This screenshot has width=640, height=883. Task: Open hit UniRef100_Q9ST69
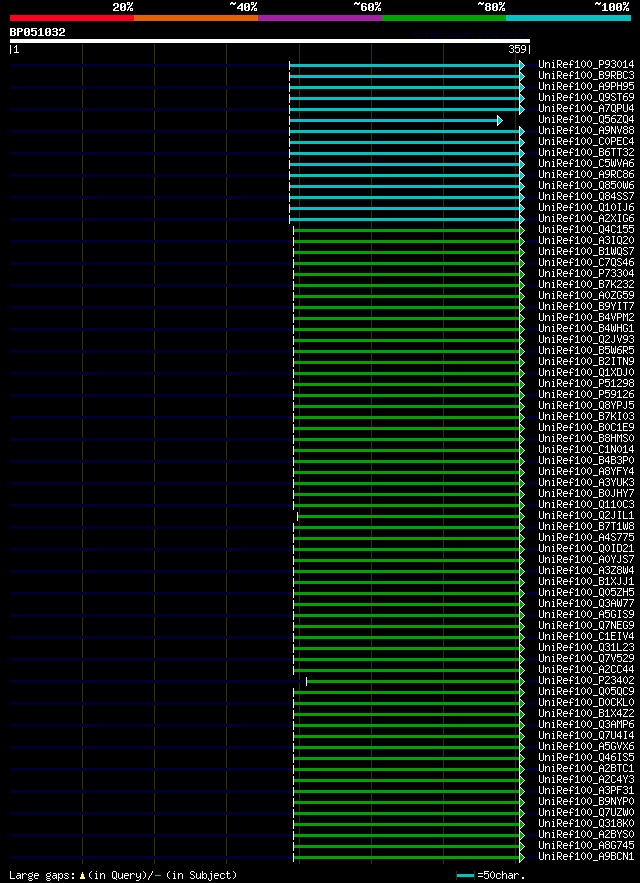(586, 98)
